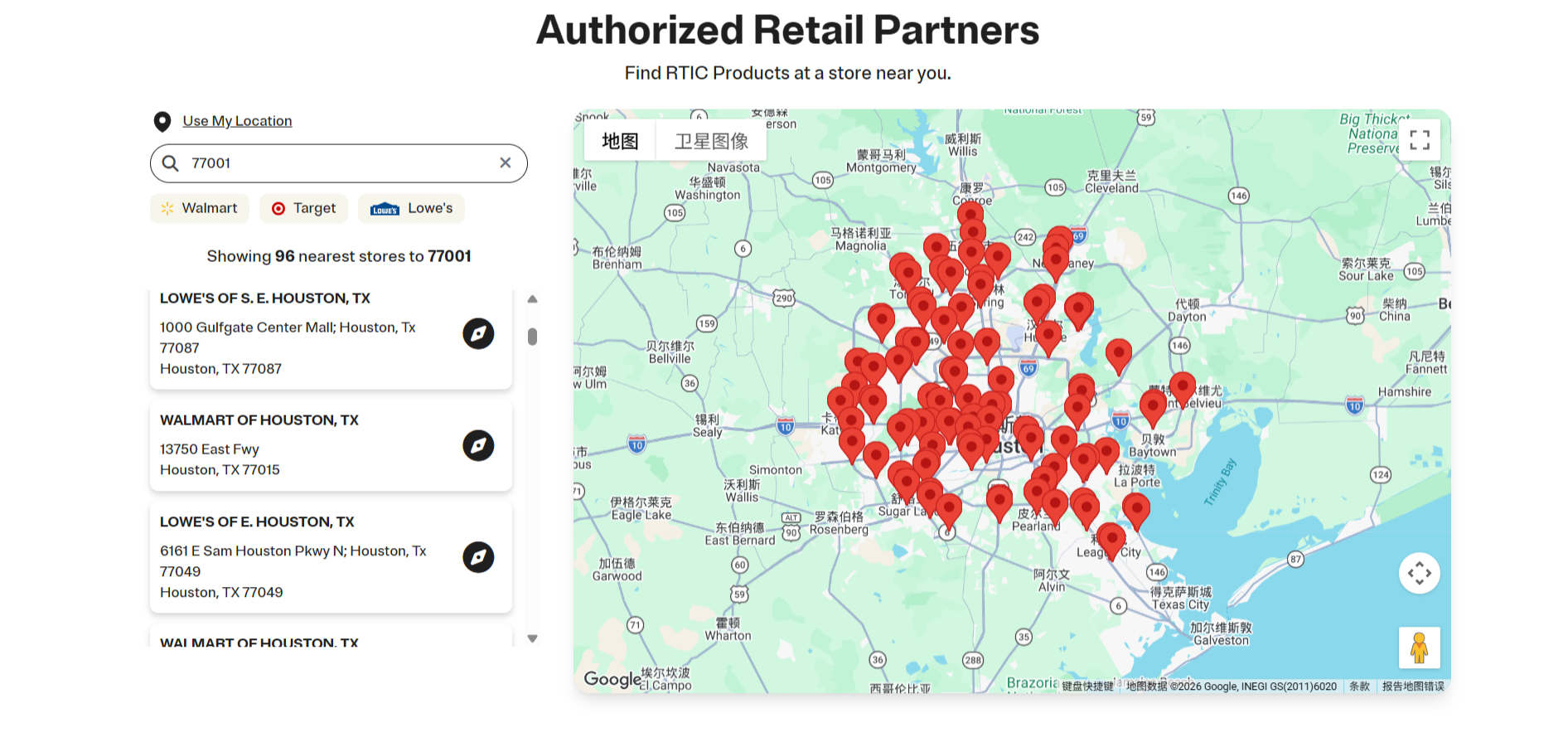
Task: Open directions for Lowe's of S.E. Houston
Action: click(x=478, y=333)
